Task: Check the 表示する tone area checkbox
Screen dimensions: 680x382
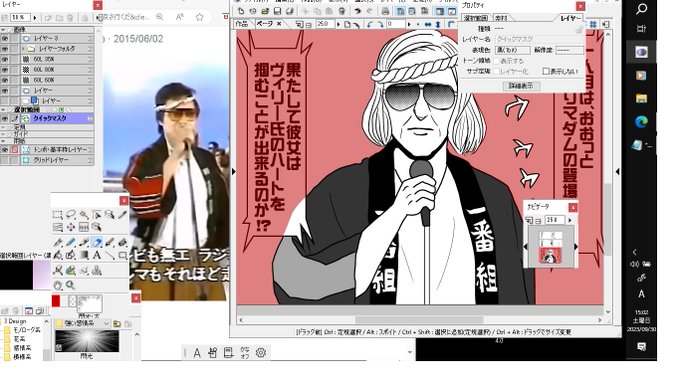Action: [497, 61]
